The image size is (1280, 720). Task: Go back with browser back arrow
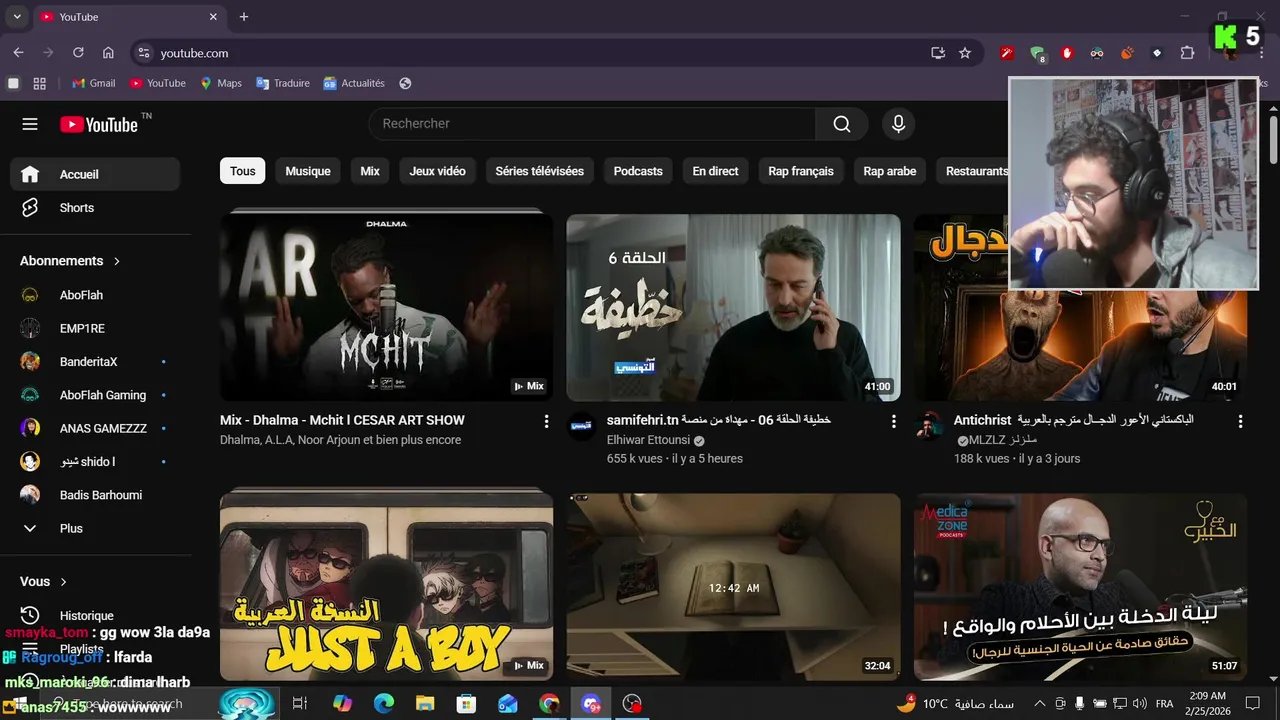click(18, 53)
